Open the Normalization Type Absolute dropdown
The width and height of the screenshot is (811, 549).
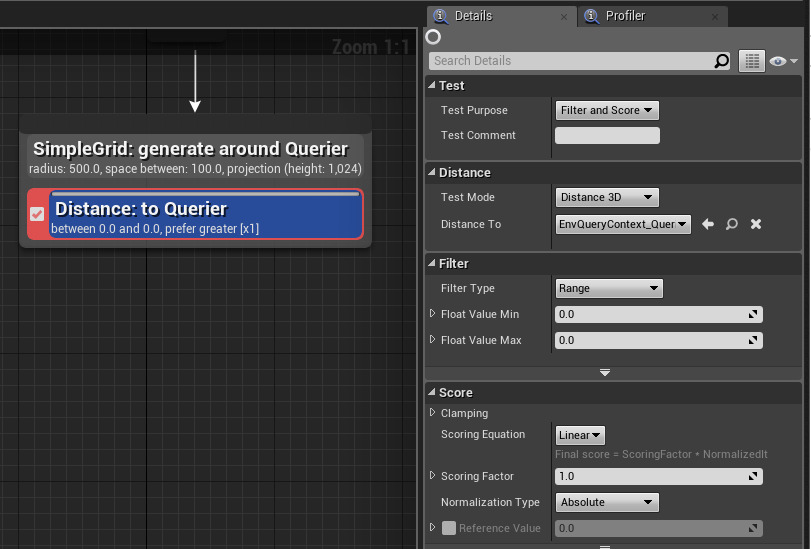[x=607, y=502]
